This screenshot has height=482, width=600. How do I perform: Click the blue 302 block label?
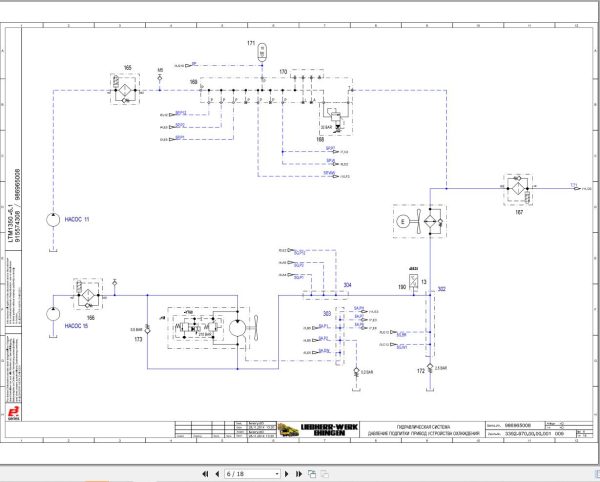pos(441,289)
